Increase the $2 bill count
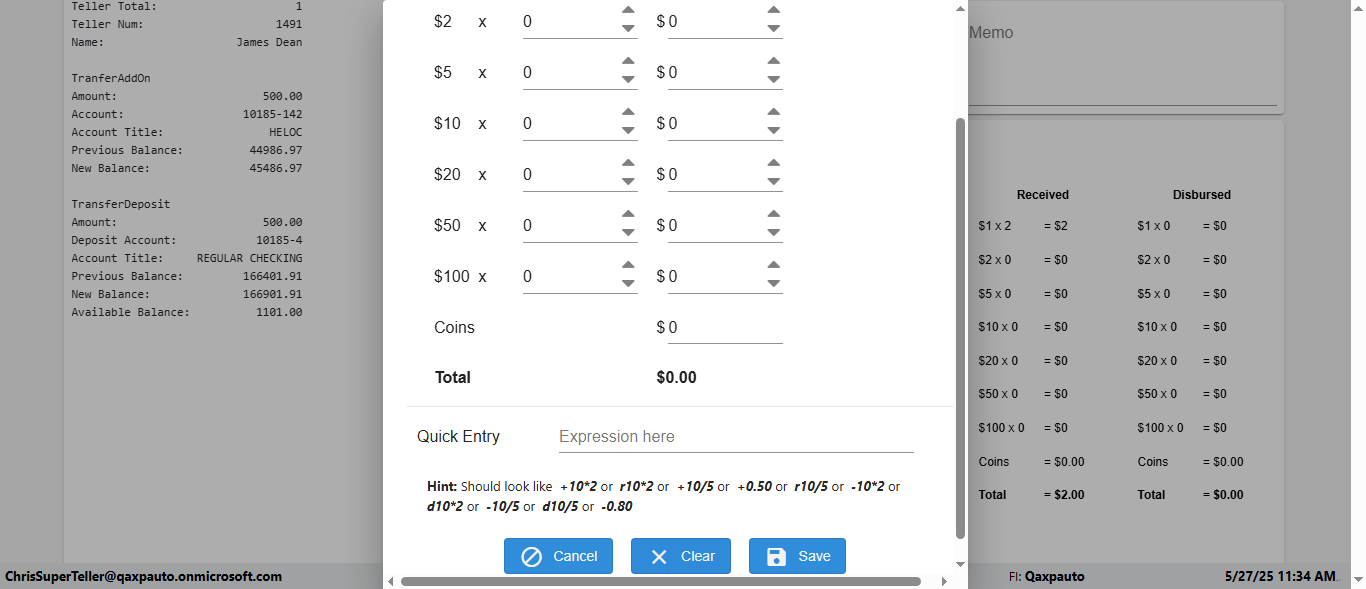The height and width of the screenshot is (589, 1366). (x=628, y=11)
